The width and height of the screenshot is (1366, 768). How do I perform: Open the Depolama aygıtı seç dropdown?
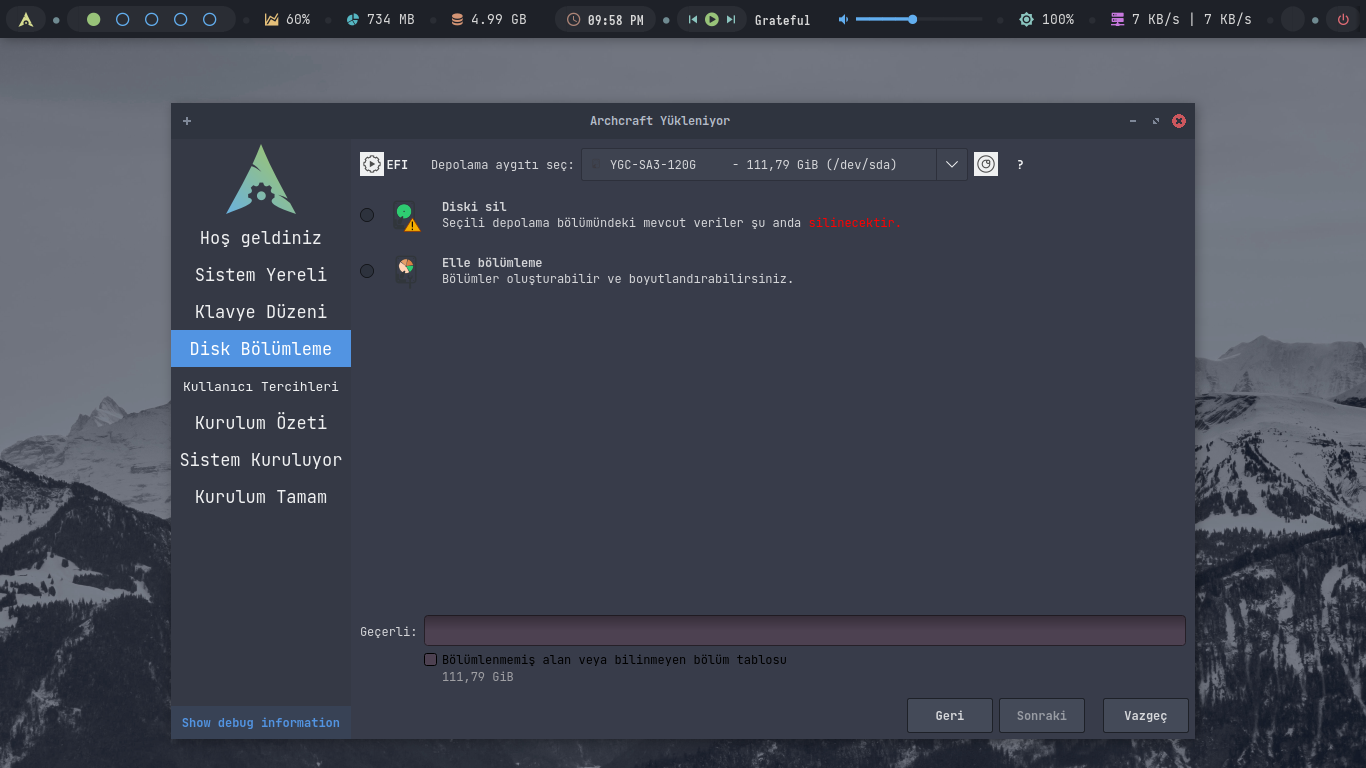click(x=774, y=164)
